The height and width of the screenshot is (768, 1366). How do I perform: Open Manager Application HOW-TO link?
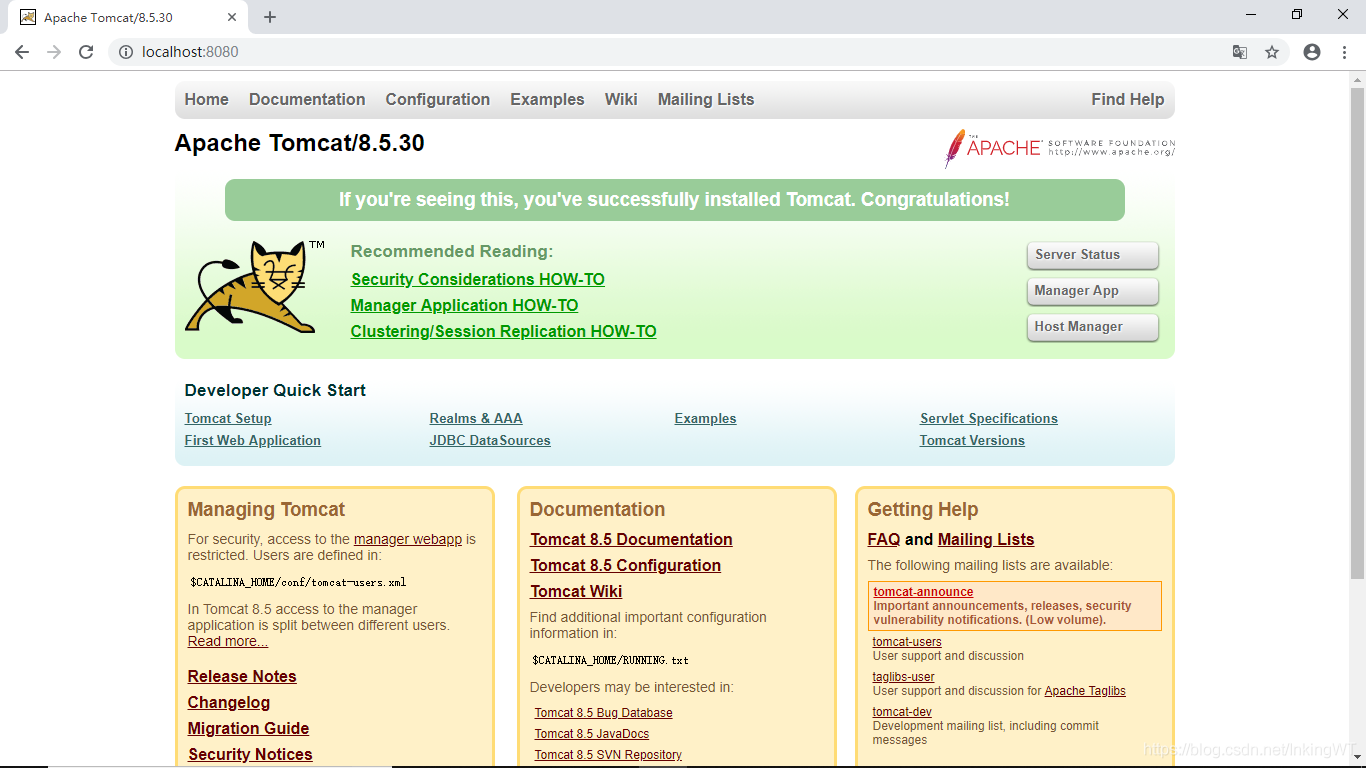point(464,306)
